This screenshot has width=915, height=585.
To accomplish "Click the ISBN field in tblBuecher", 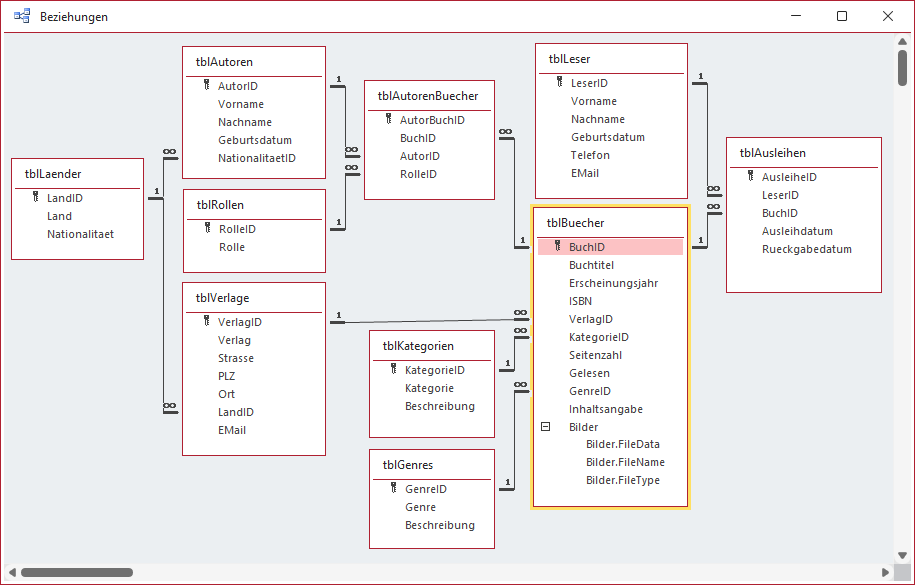I will click(x=581, y=301).
